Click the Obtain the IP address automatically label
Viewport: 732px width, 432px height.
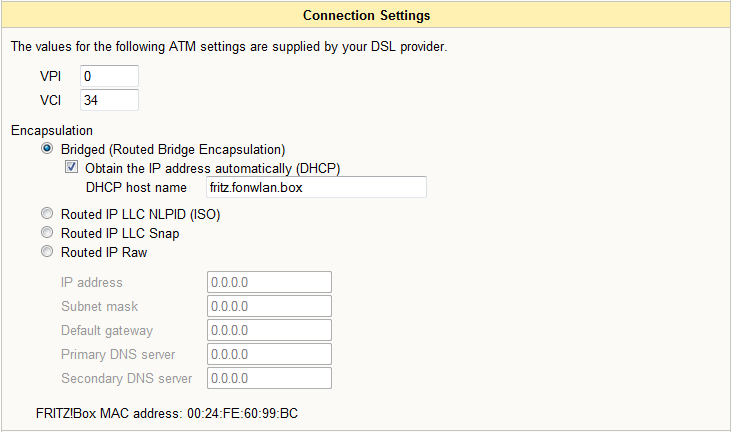(212, 168)
